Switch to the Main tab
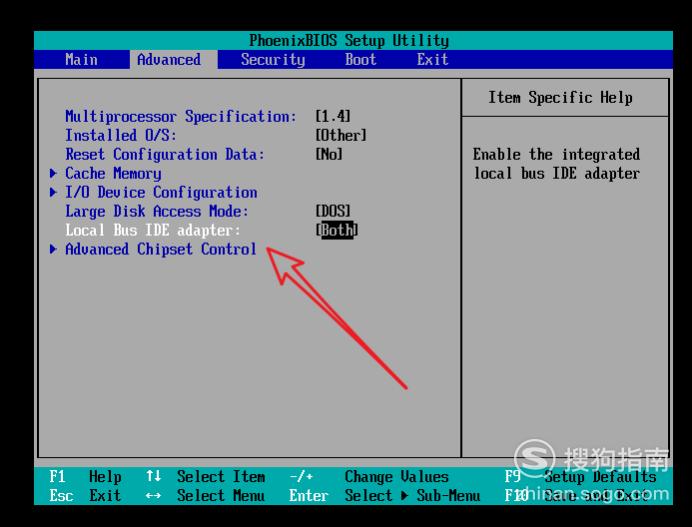 click(x=81, y=60)
